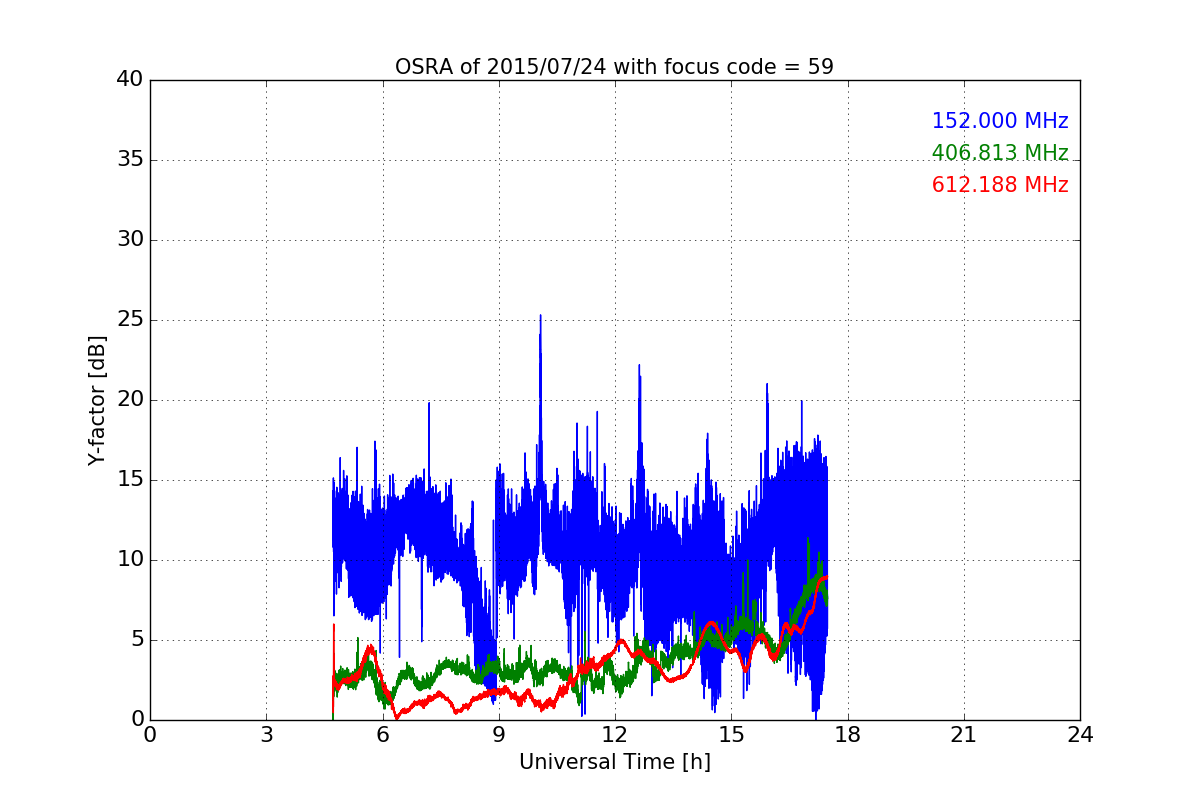The image size is (1200, 800).
Task: Click the tallest blue peak above 25 dB
Action: coord(540,318)
